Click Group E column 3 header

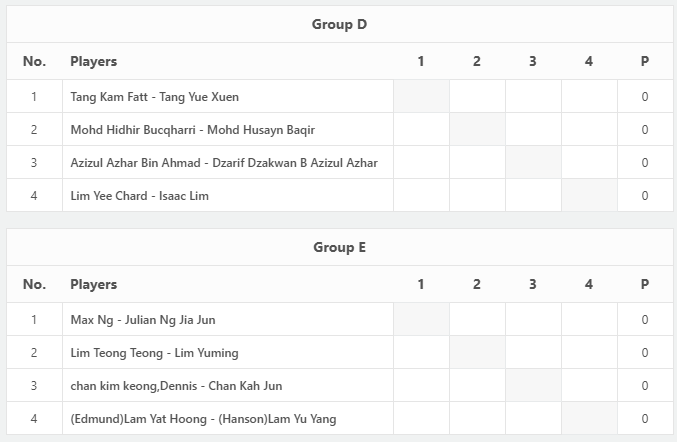pos(533,284)
